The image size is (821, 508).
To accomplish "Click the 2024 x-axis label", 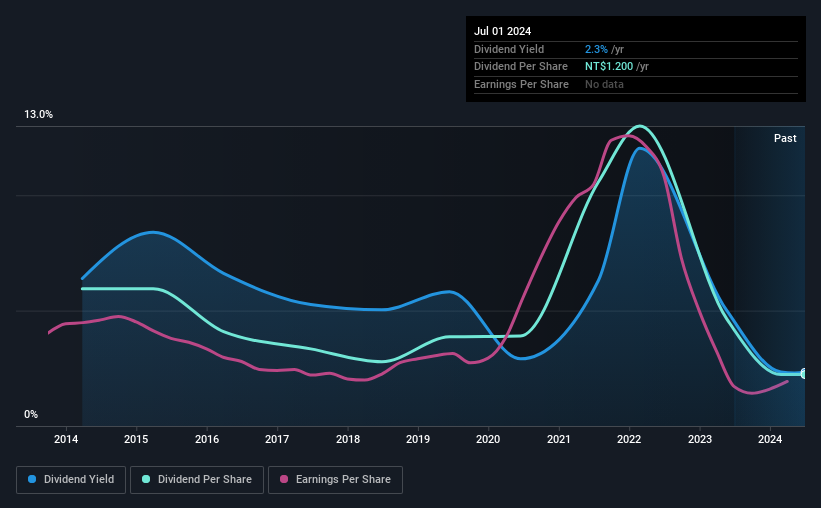I will [x=770, y=439].
